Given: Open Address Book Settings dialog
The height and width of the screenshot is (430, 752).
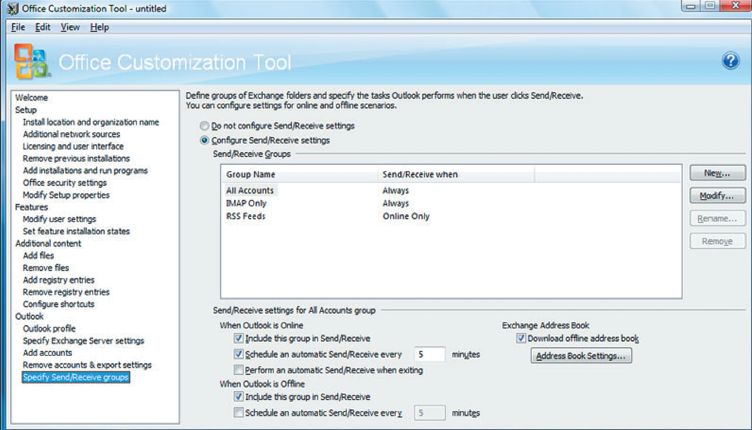Looking at the screenshot, I should tap(580, 356).
